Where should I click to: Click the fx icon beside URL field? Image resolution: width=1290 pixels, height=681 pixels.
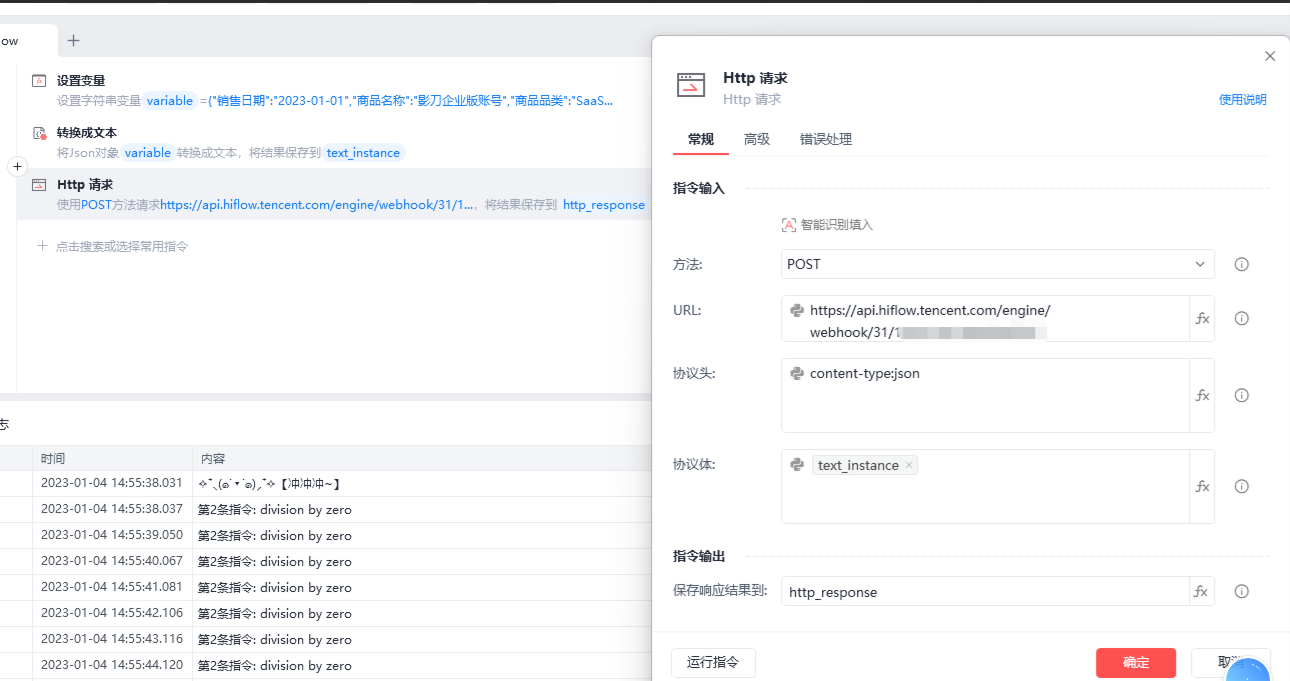click(x=1202, y=318)
